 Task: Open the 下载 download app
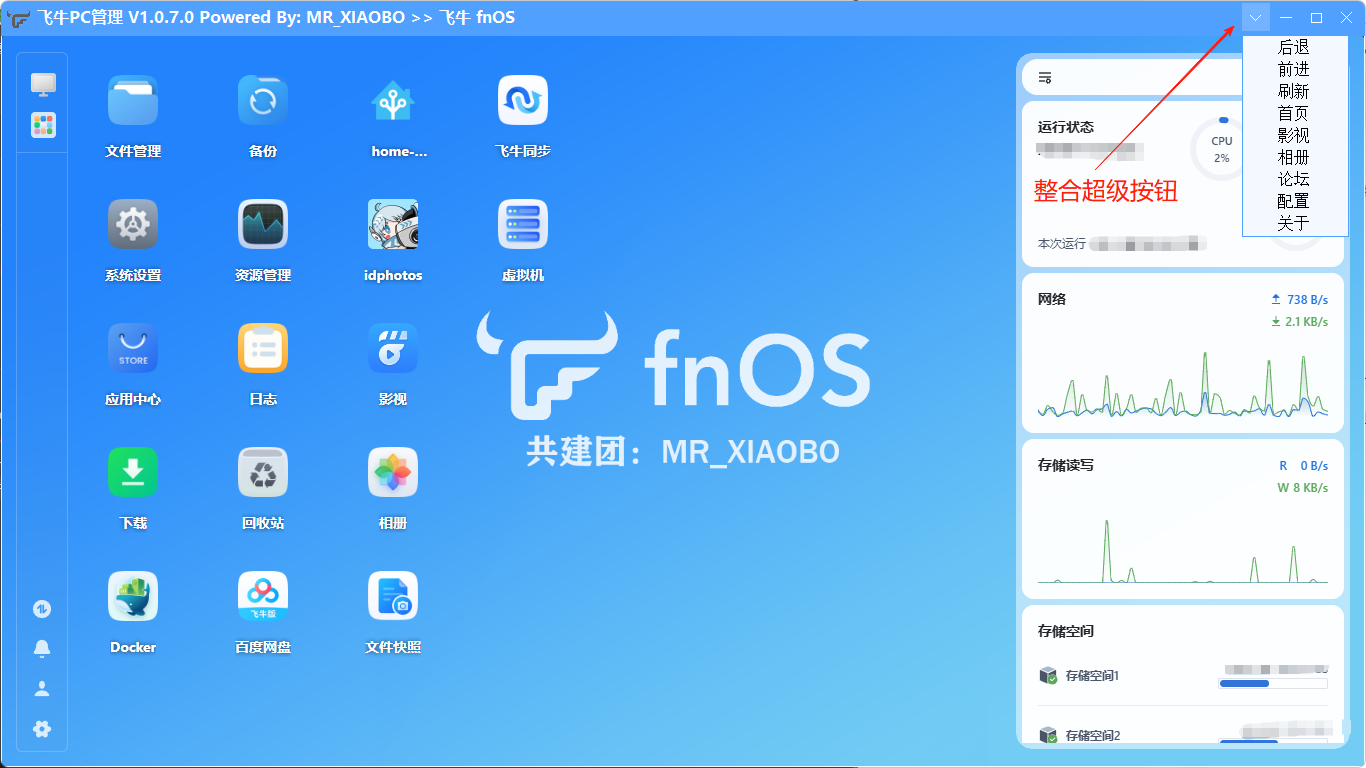[133, 472]
